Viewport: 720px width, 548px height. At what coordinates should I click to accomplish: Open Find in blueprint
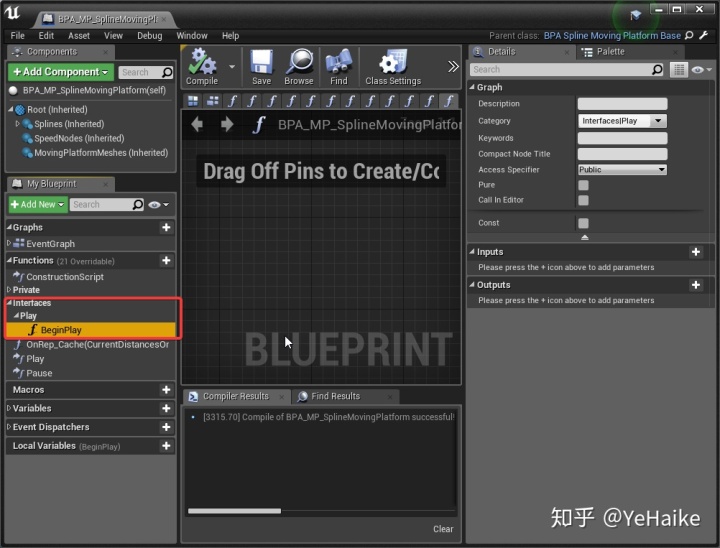pos(338,67)
